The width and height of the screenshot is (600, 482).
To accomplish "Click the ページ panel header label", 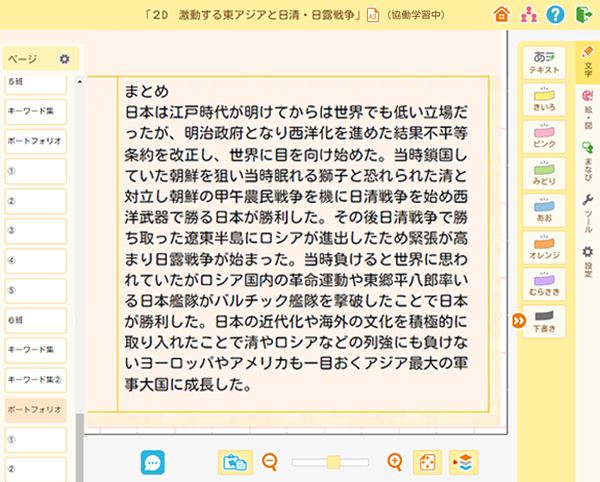I will (23, 59).
